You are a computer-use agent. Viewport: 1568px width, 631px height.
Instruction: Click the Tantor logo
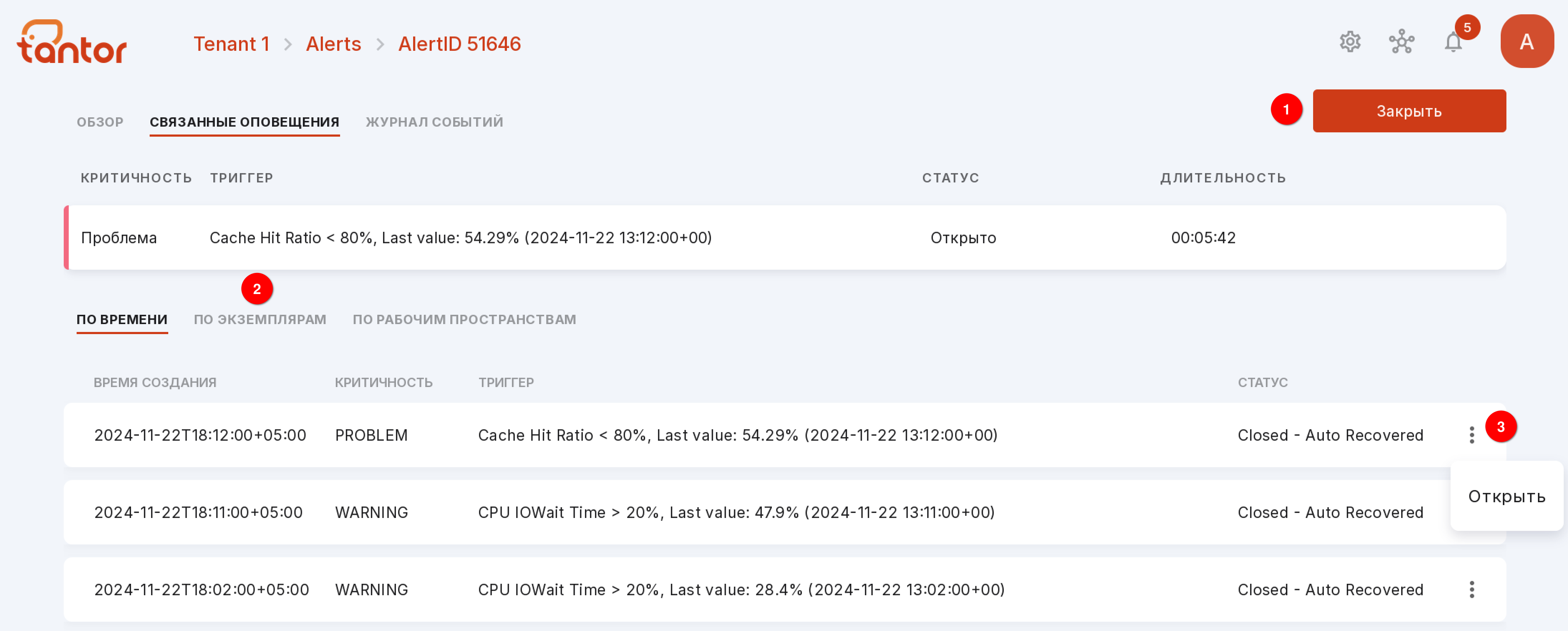point(72,41)
